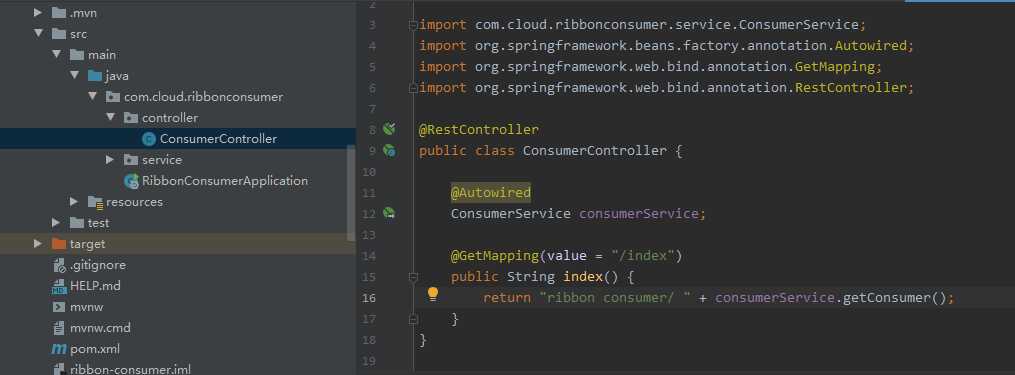Viewport: 1015px width, 375px height.
Task: Click the Autowired import on line 4
Action: pyautogui.click(x=870, y=46)
